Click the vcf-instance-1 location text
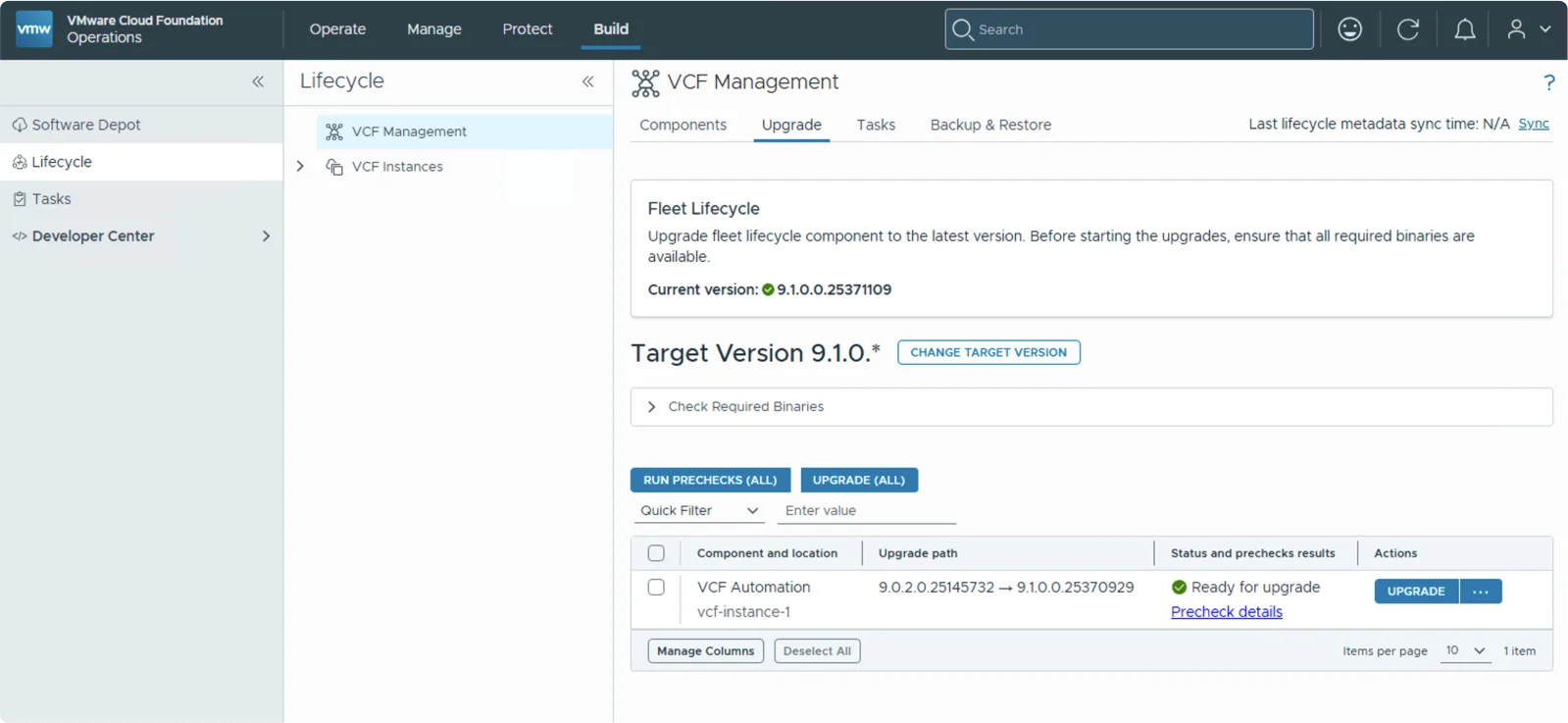 point(744,612)
